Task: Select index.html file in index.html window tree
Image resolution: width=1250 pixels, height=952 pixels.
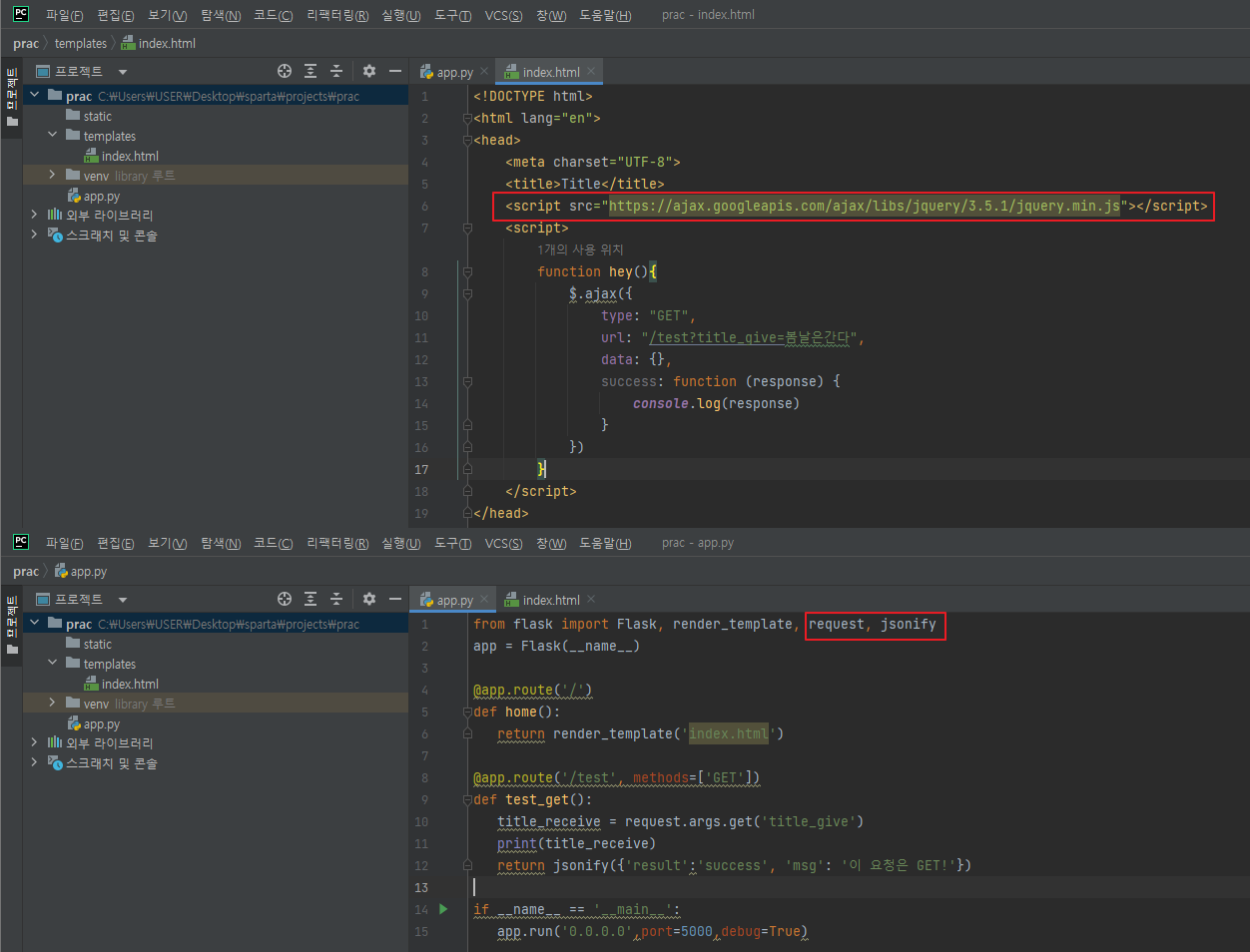Action: pyautogui.click(x=130, y=156)
